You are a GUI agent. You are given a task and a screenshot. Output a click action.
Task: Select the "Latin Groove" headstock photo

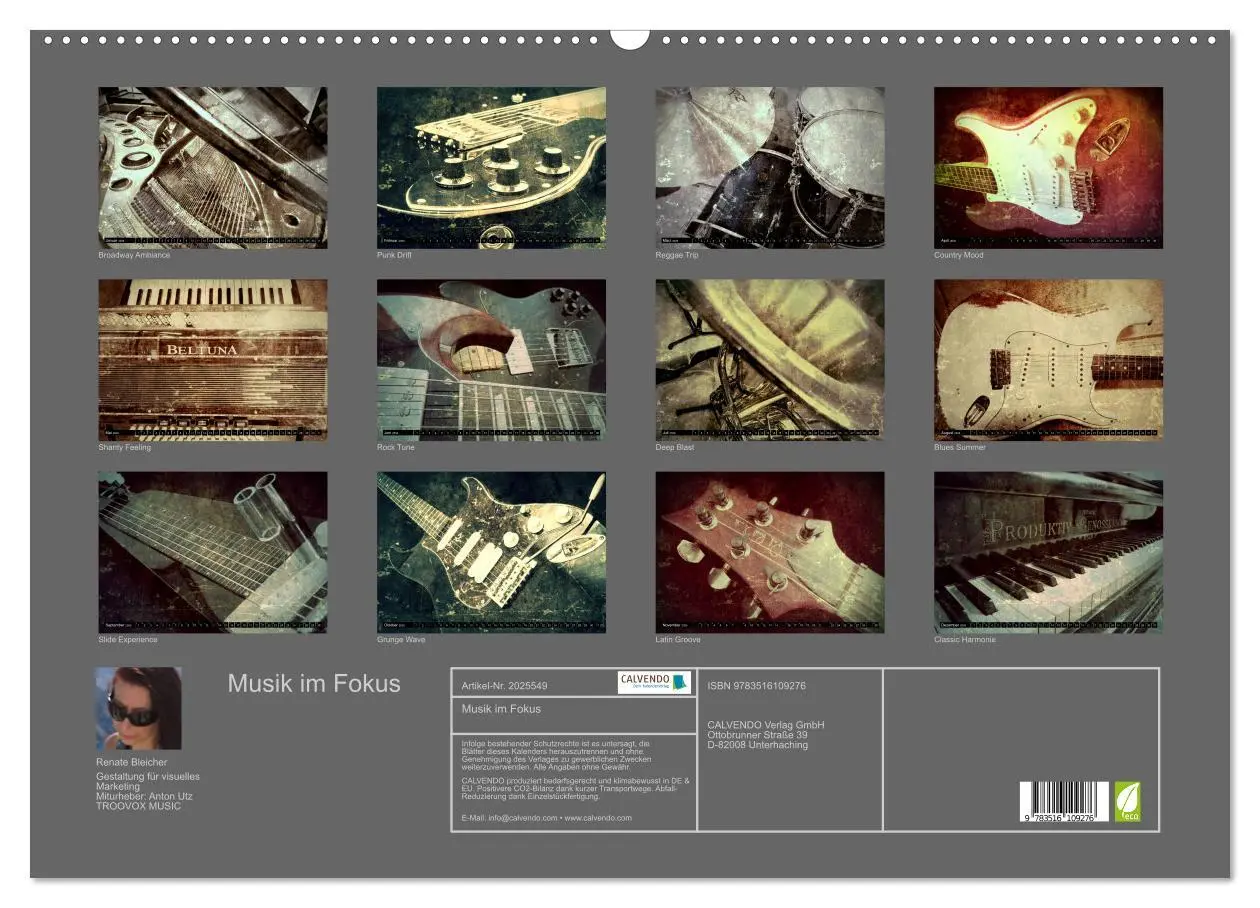click(x=770, y=552)
